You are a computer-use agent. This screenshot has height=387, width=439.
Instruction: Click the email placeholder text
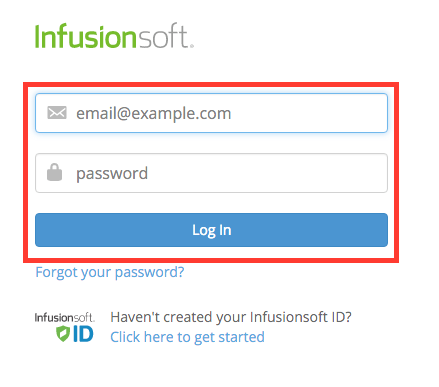coord(154,114)
